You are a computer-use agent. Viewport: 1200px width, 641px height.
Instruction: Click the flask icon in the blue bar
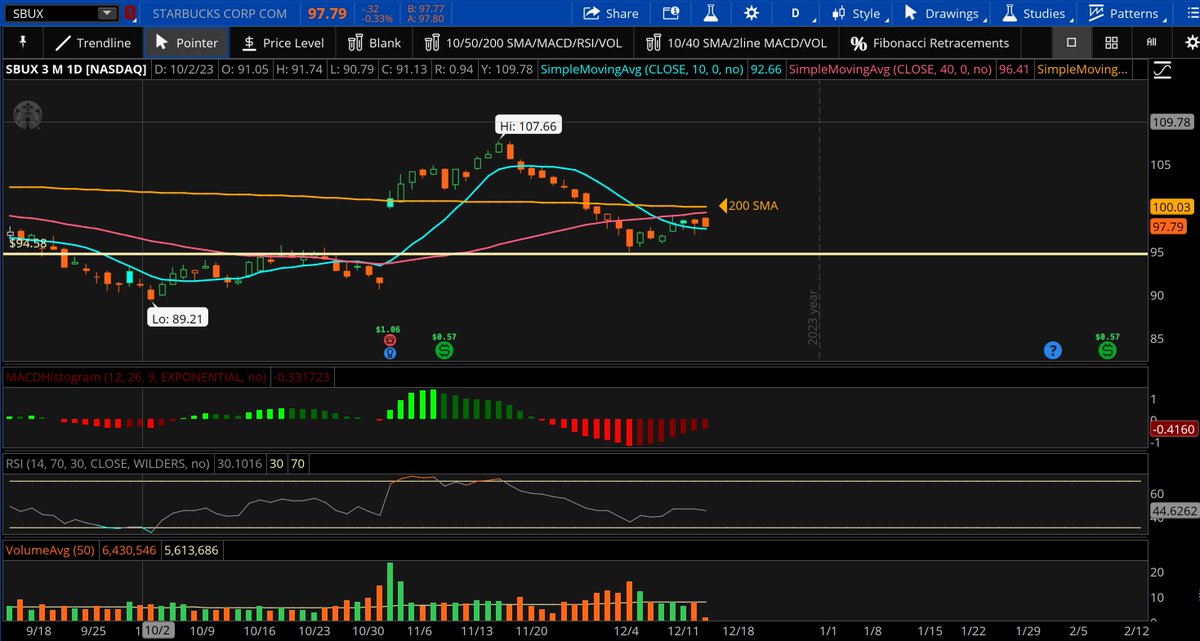click(711, 14)
